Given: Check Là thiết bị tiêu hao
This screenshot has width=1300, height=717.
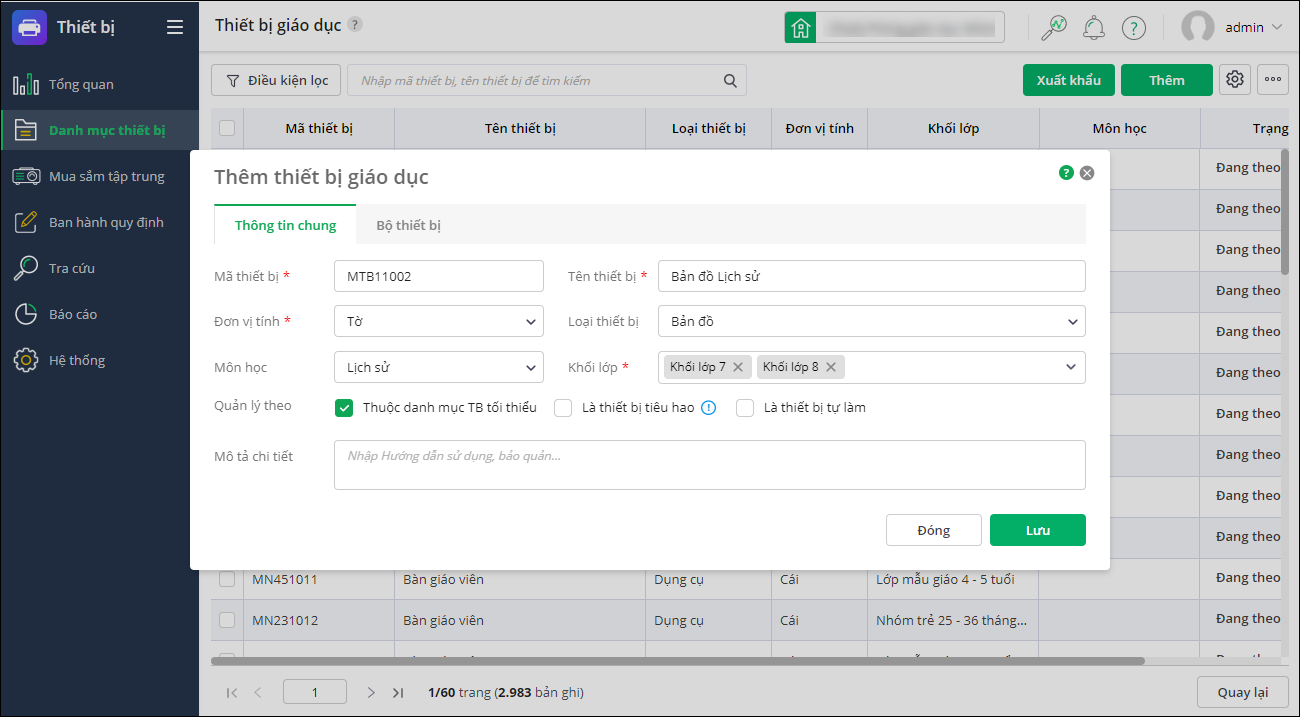Looking at the screenshot, I should (x=563, y=407).
